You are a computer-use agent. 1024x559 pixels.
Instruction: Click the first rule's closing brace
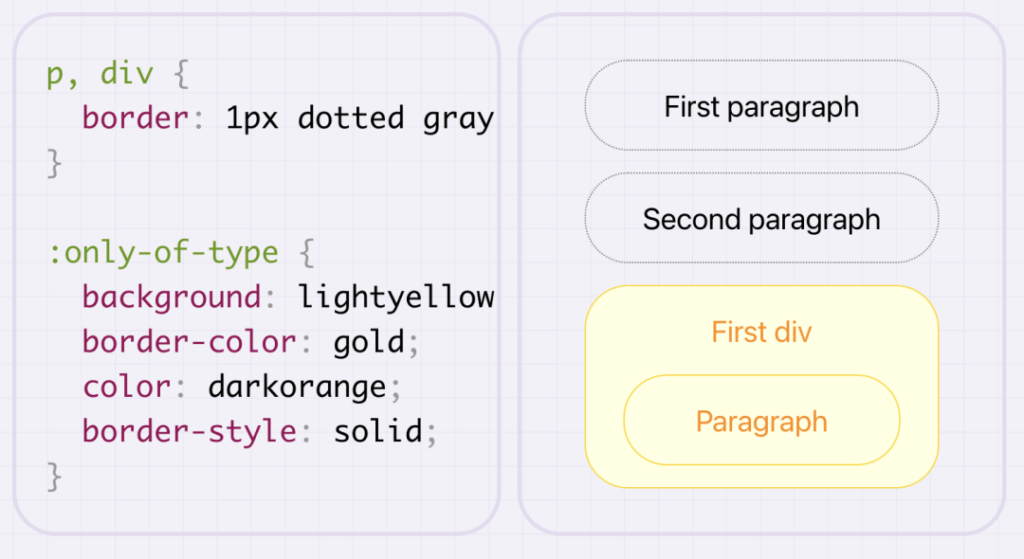(x=54, y=163)
